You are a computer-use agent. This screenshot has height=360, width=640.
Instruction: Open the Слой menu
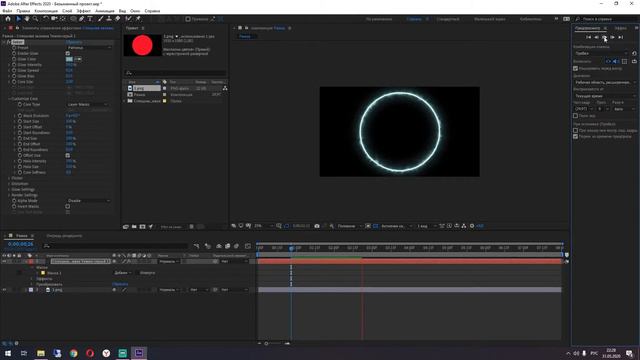pyautogui.click(x=67, y=11)
